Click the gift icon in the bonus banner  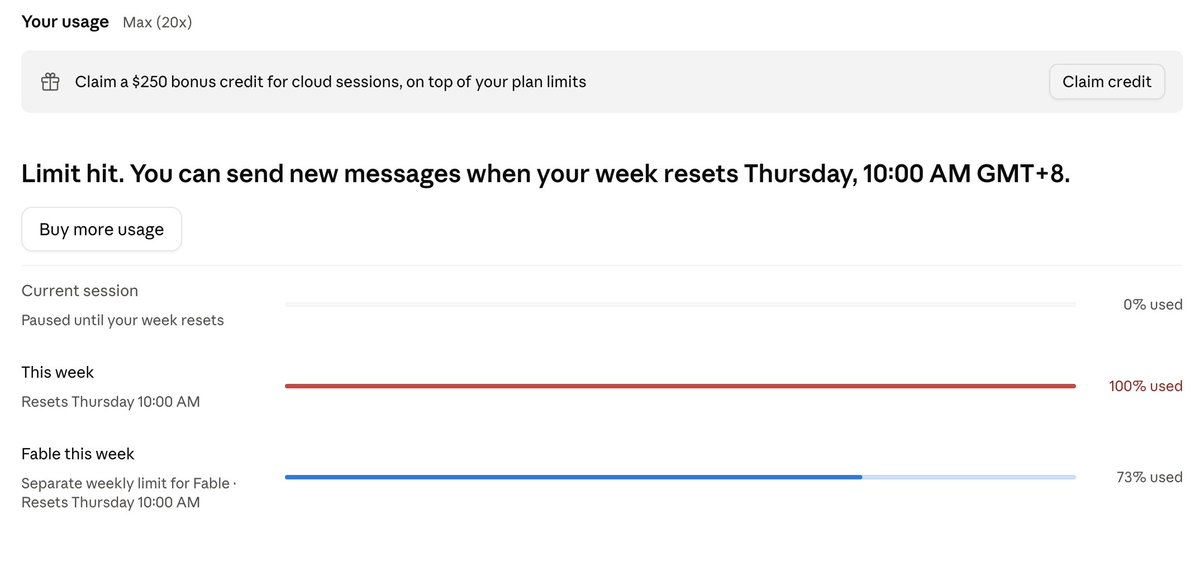50,82
